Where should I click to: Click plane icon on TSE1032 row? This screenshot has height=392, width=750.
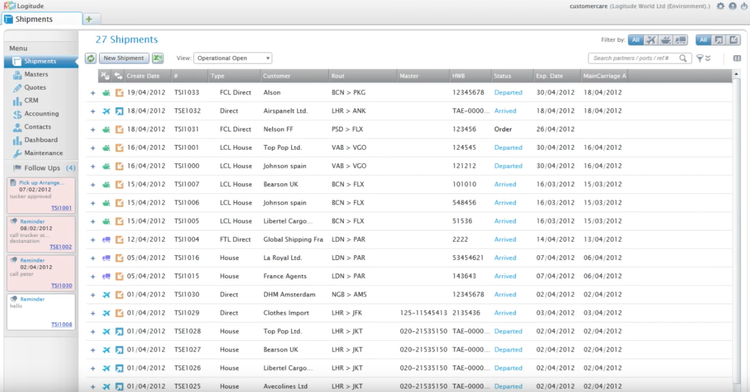point(106,111)
